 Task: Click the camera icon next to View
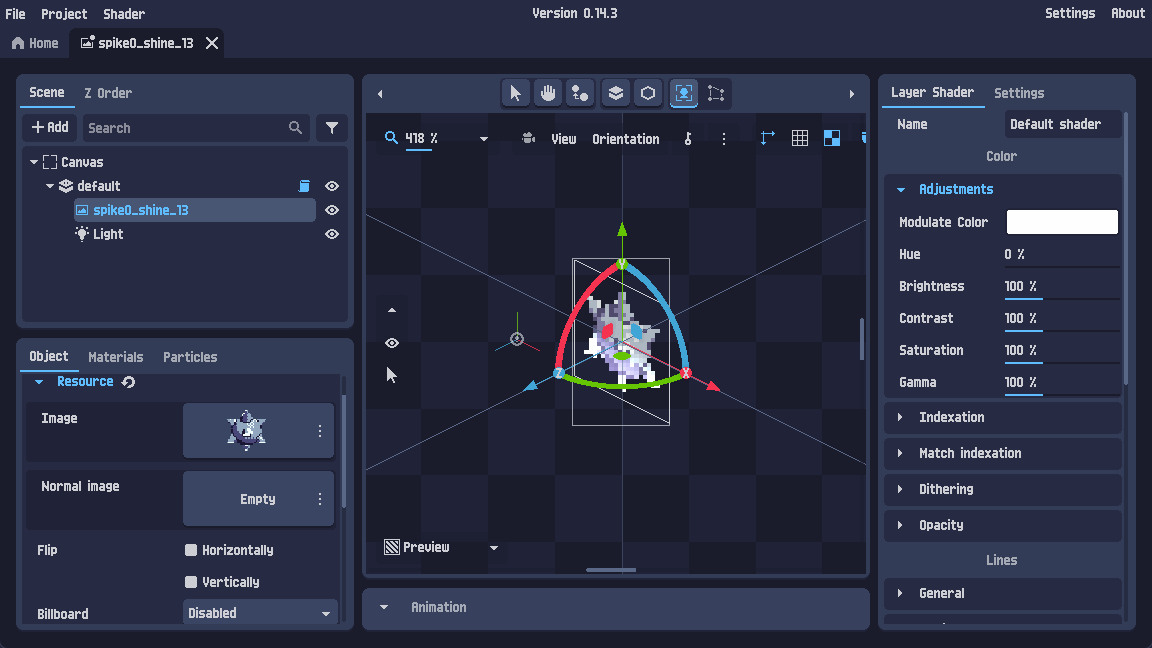(528, 138)
